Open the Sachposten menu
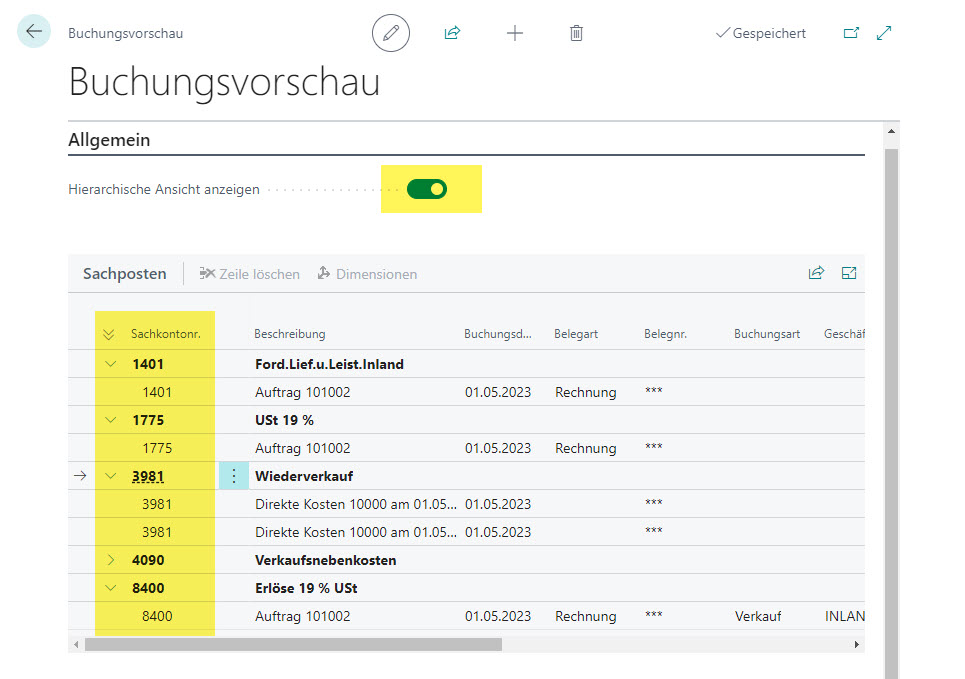This screenshot has width=965, height=679. [124, 274]
